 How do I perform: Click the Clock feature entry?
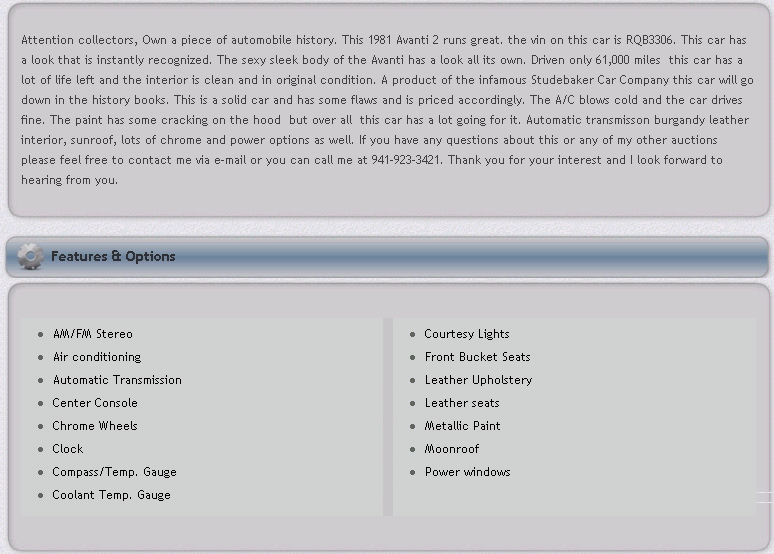[x=68, y=449]
